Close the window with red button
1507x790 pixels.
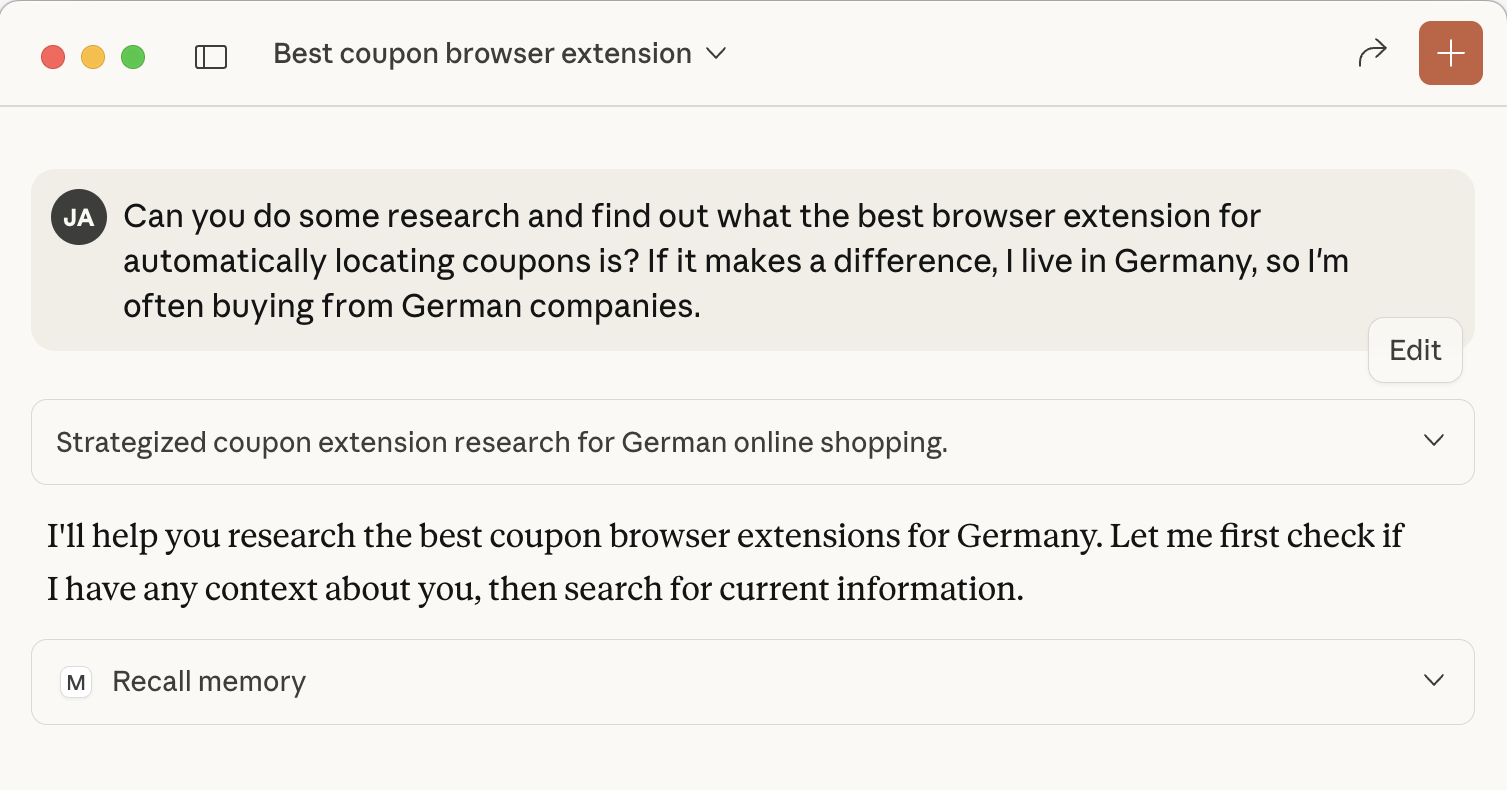[53, 57]
